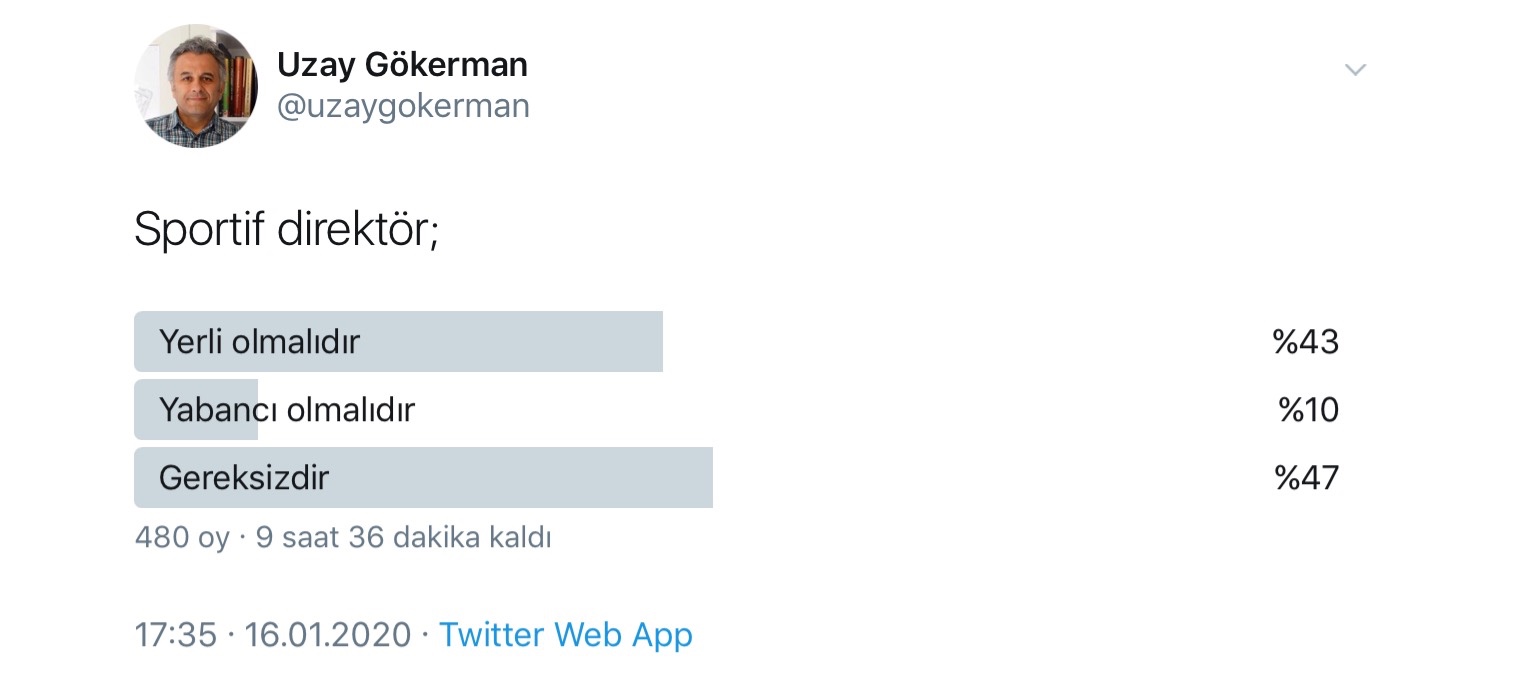This screenshot has height=687, width=1517.
Task: Open Uzay Gökerman's profile photo
Action: tap(196, 86)
